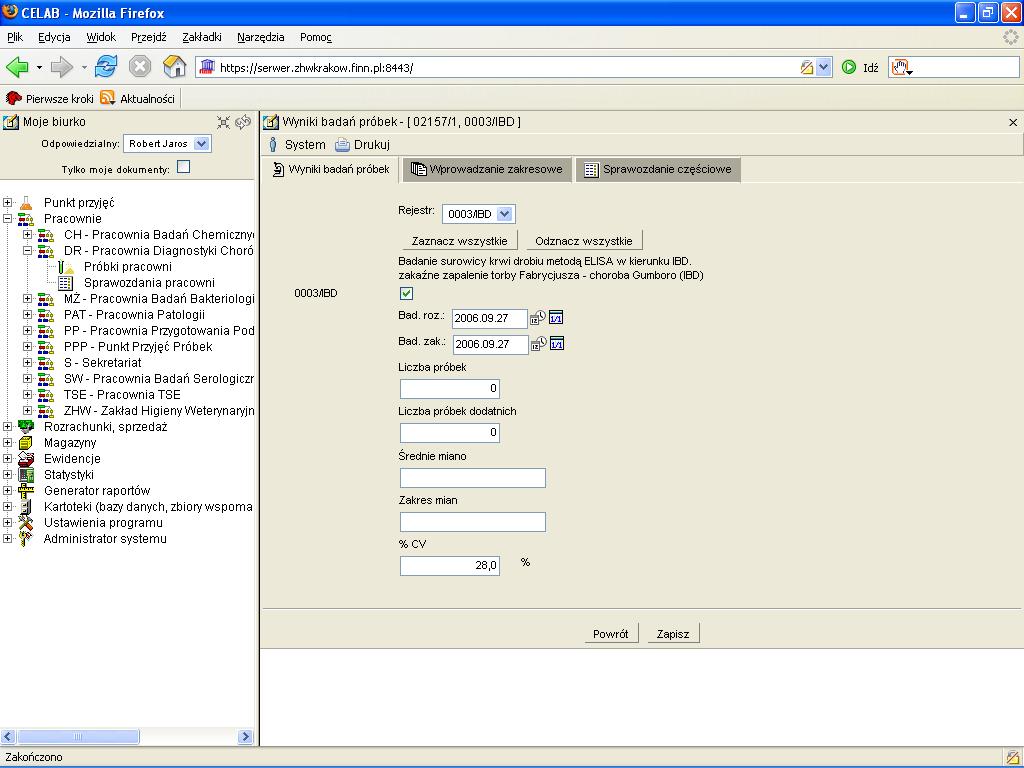Expand the Kartoteki tree node

click(x=7, y=507)
